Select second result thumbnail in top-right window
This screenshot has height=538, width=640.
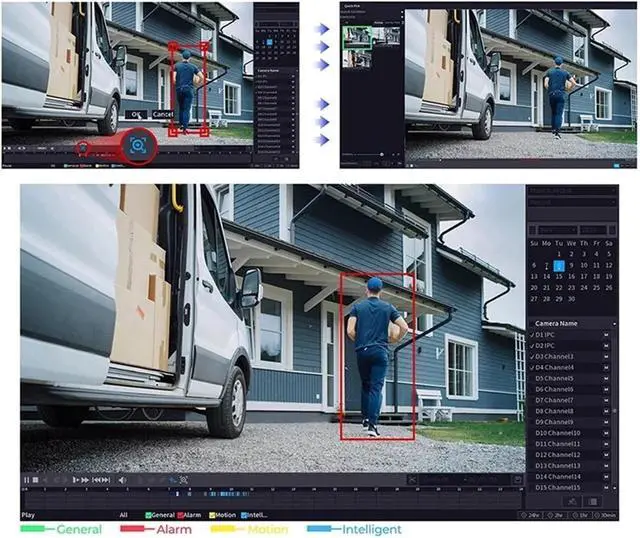[x=386, y=36]
